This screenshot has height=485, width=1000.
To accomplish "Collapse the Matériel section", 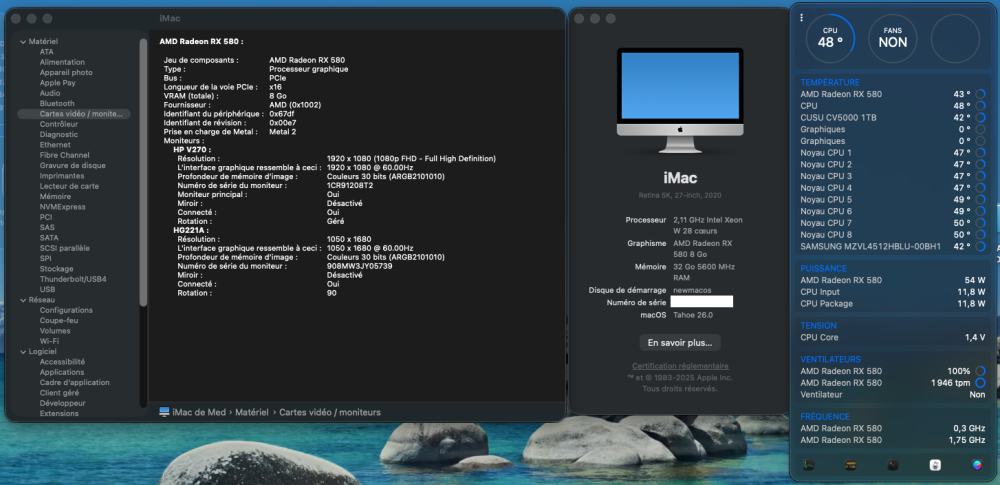I will coord(23,41).
